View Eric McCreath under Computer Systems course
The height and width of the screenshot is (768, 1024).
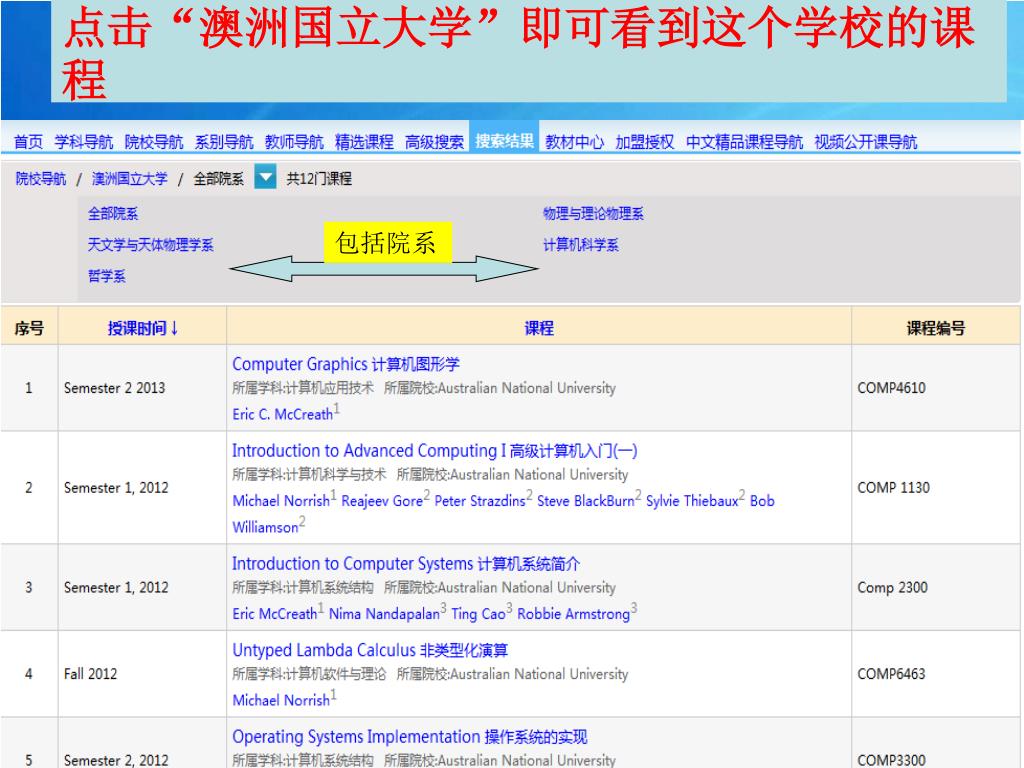coord(275,614)
